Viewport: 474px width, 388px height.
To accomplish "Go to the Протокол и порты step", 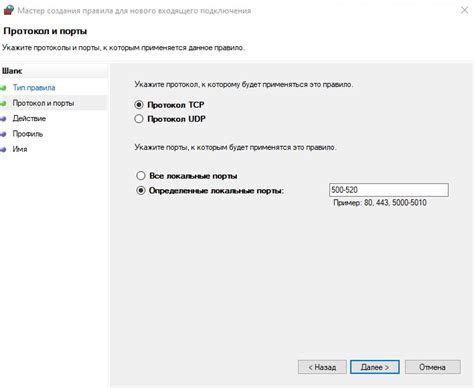I will coord(43,103).
